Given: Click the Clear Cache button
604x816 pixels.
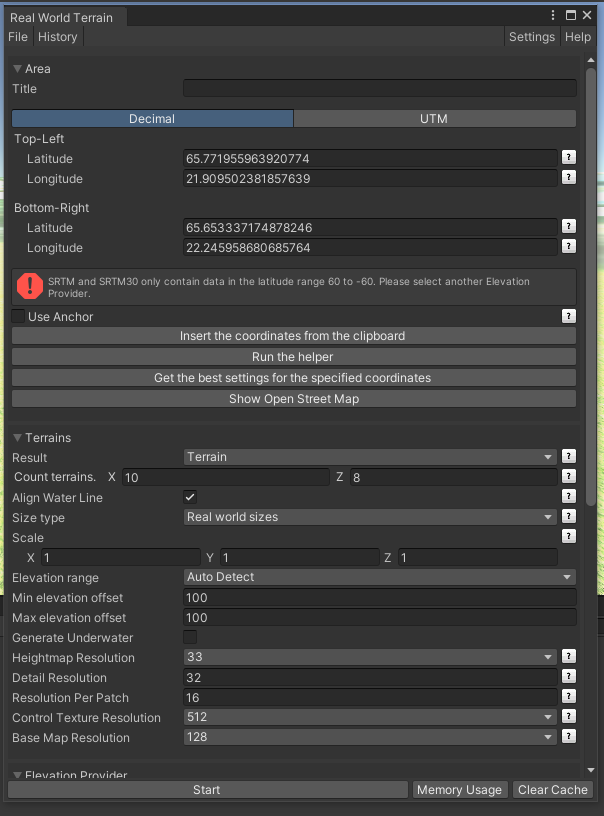Looking at the screenshot, I should [552, 789].
